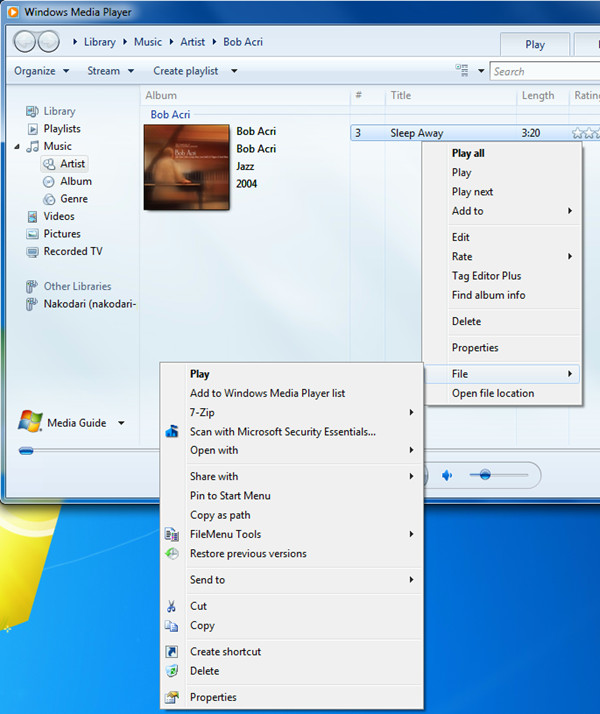The width and height of the screenshot is (600, 714).
Task: Adjust the volume slider handle
Action: [485, 475]
